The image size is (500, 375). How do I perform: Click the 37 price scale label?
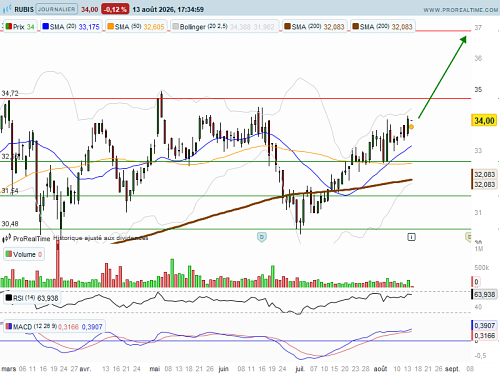tap(478, 28)
